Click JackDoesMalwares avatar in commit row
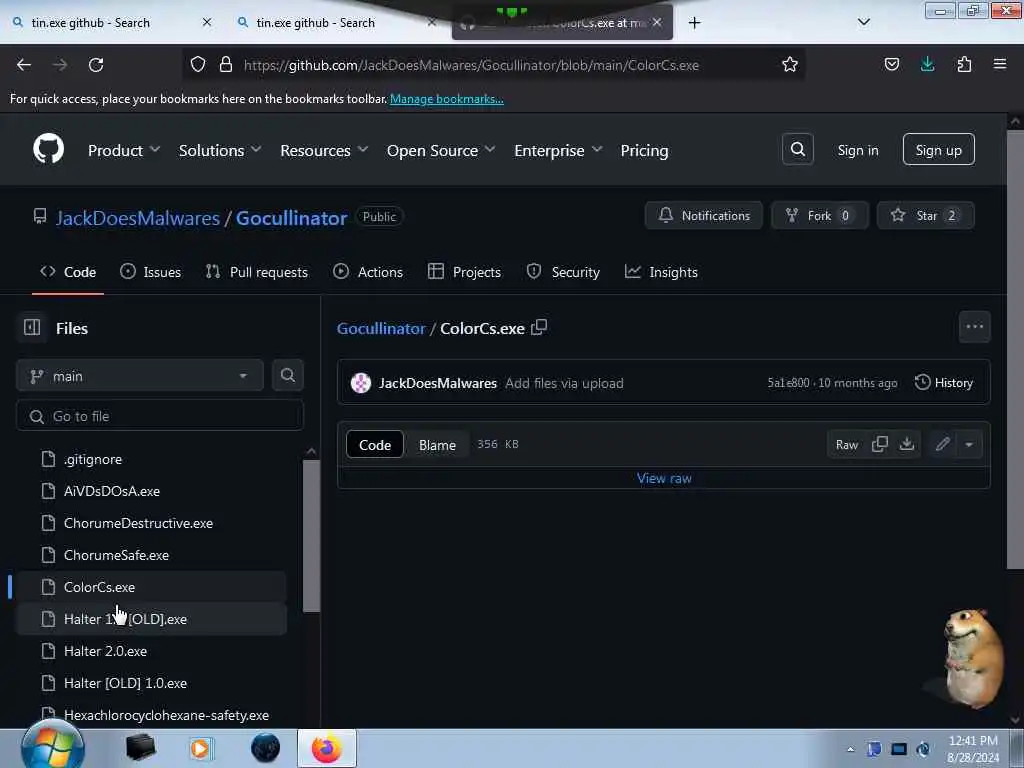The width and height of the screenshot is (1024, 768). click(x=360, y=383)
